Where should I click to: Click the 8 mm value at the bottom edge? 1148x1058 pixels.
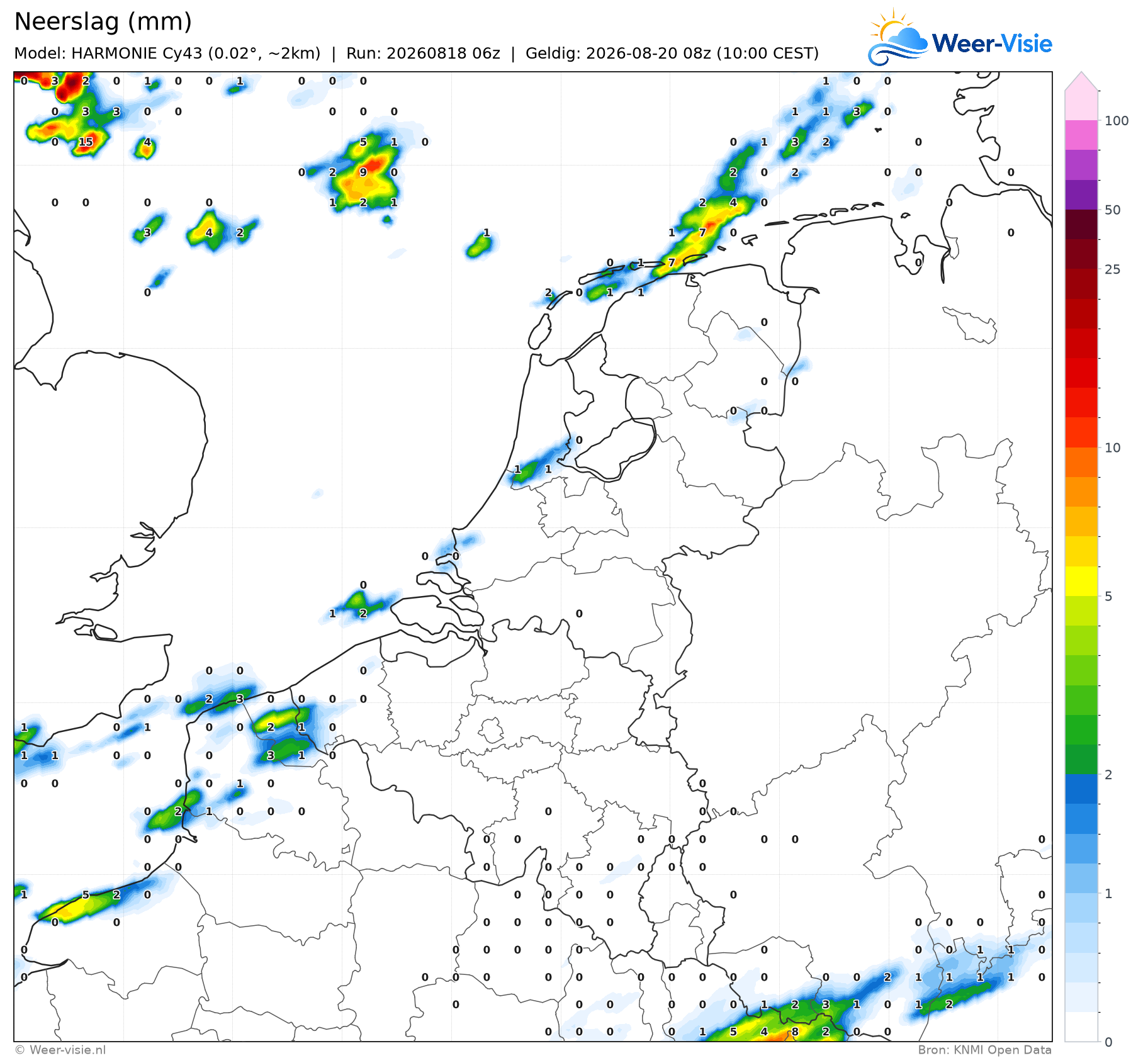click(x=795, y=1032)
